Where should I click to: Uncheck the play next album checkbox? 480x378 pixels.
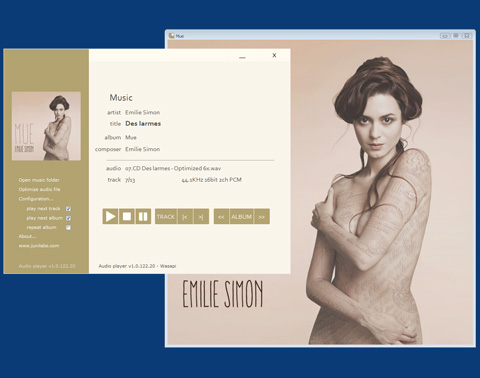click(x=68, y=218)
